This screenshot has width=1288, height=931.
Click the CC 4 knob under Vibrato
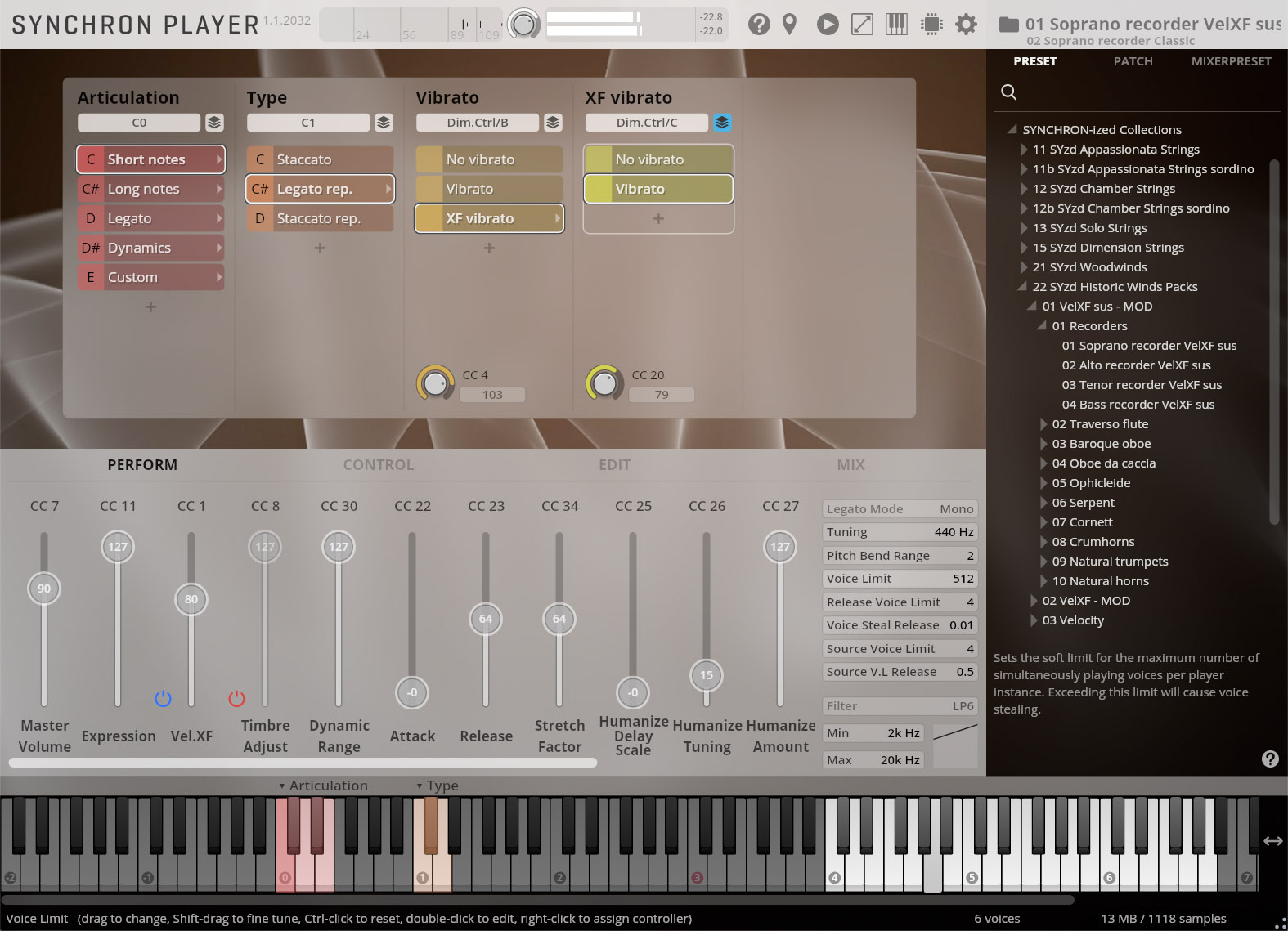[x=436, y=383]
